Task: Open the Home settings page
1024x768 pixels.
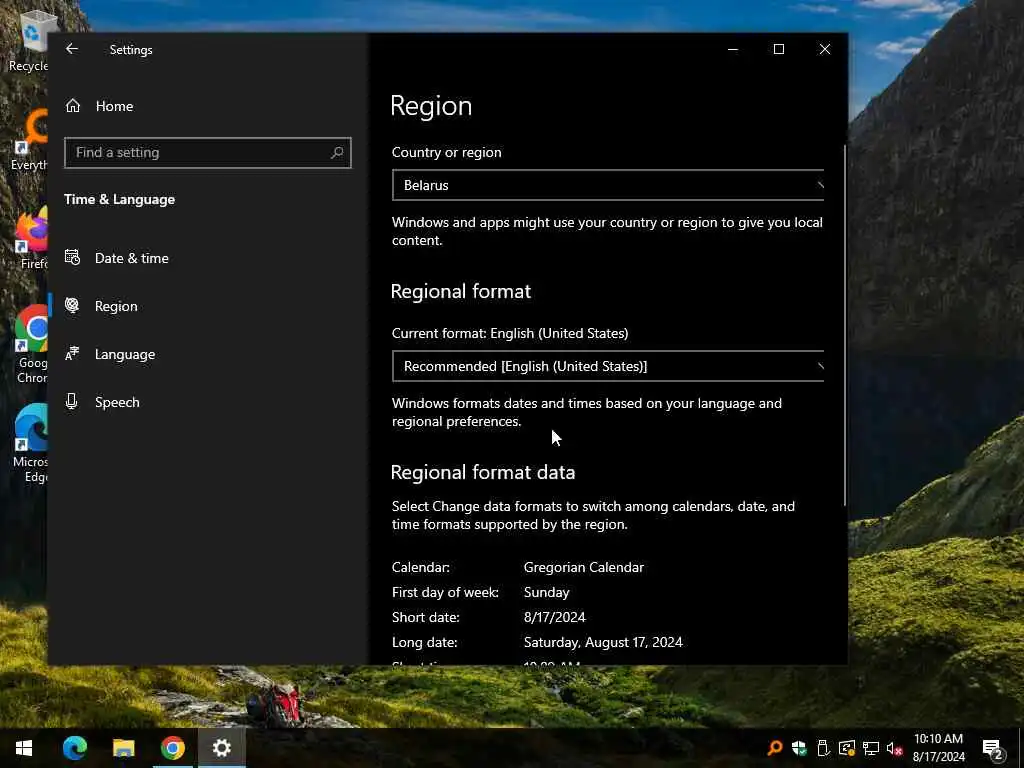Action: 208,106
